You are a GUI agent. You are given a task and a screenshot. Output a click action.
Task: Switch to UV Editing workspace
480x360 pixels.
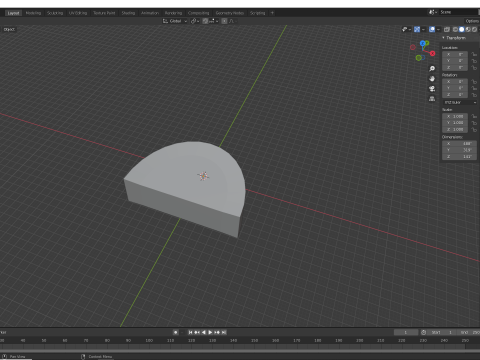pyautogui.click(x=78, y=13)
